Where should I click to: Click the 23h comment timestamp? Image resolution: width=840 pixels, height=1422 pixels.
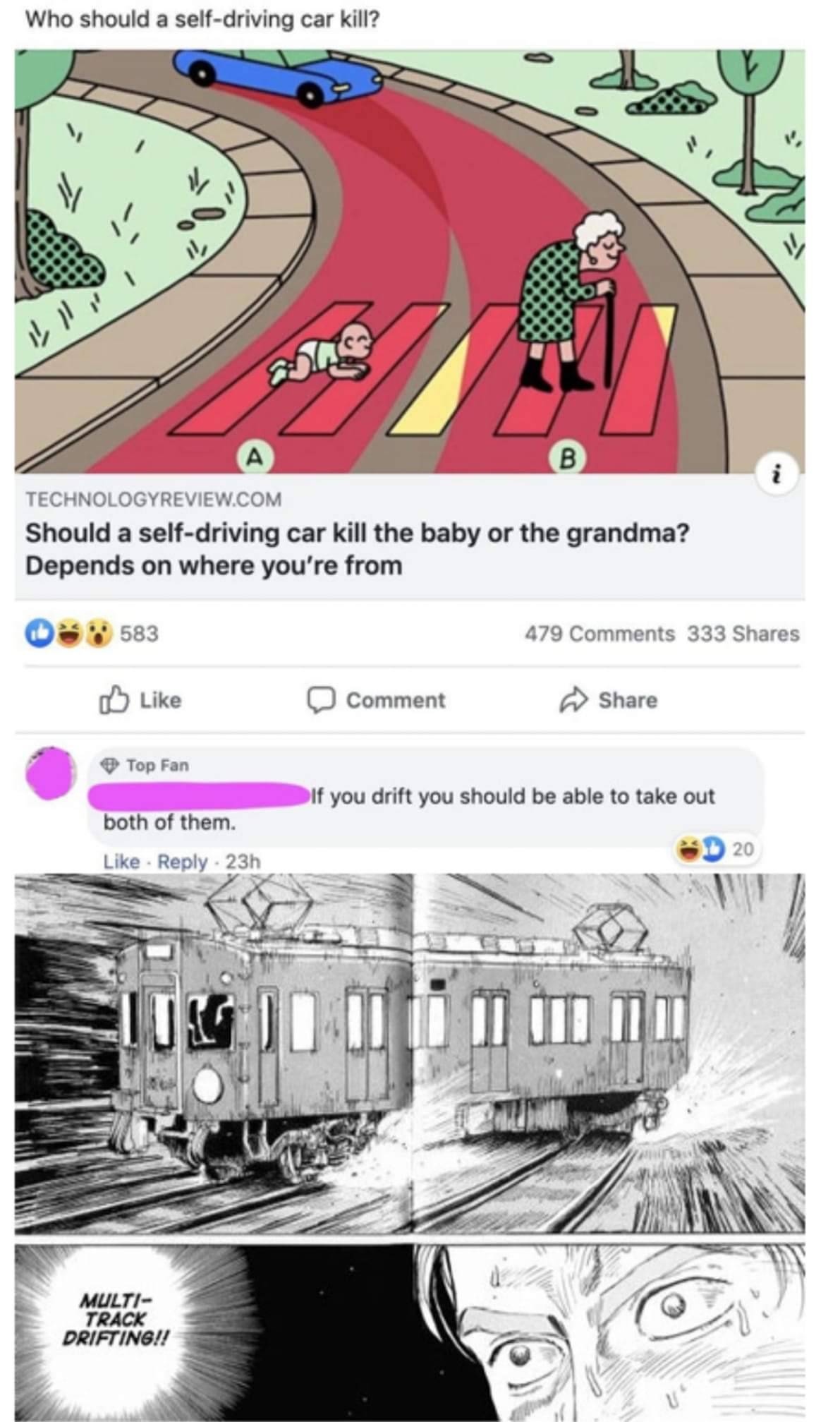click(243, 862)
